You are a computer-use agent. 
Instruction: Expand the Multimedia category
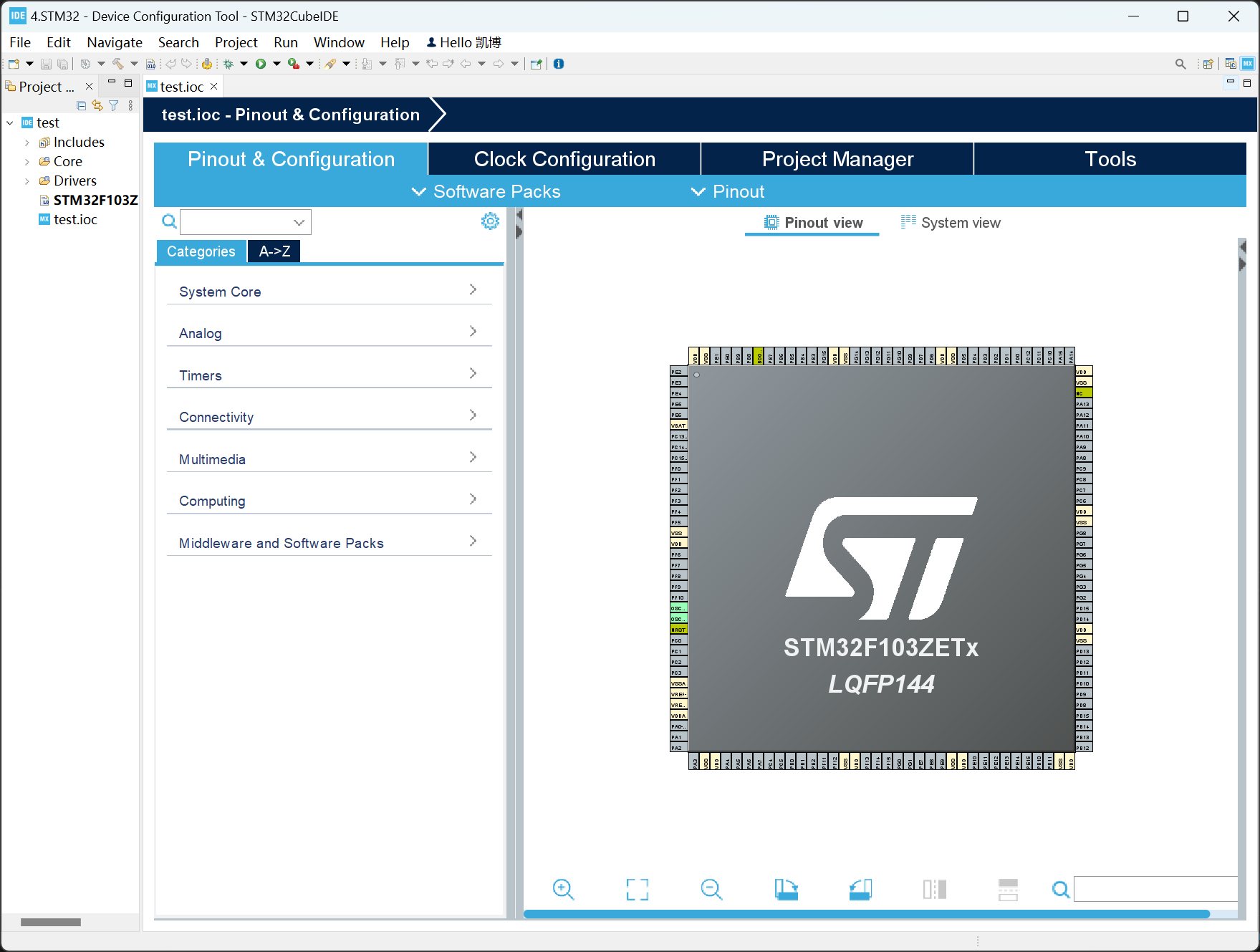(329, 459)
